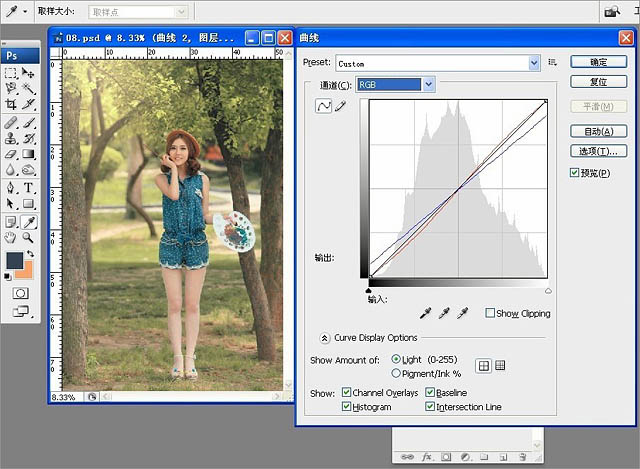This screenshot has width=640, height=469.
Task: Collapse the Curve Display Options section
Action: coord(325,338)
